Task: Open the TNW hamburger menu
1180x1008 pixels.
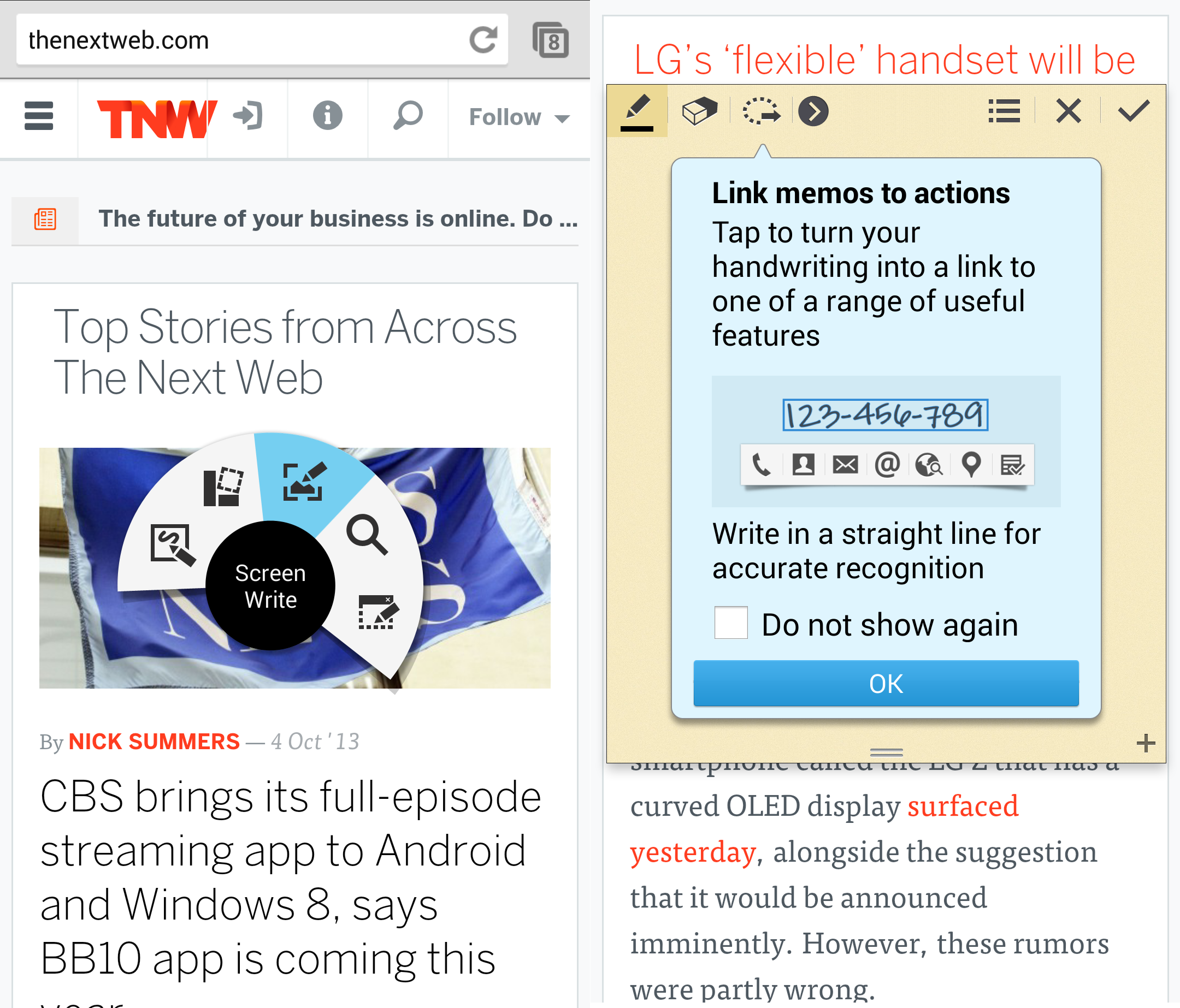Action: [x=39, y=116]
